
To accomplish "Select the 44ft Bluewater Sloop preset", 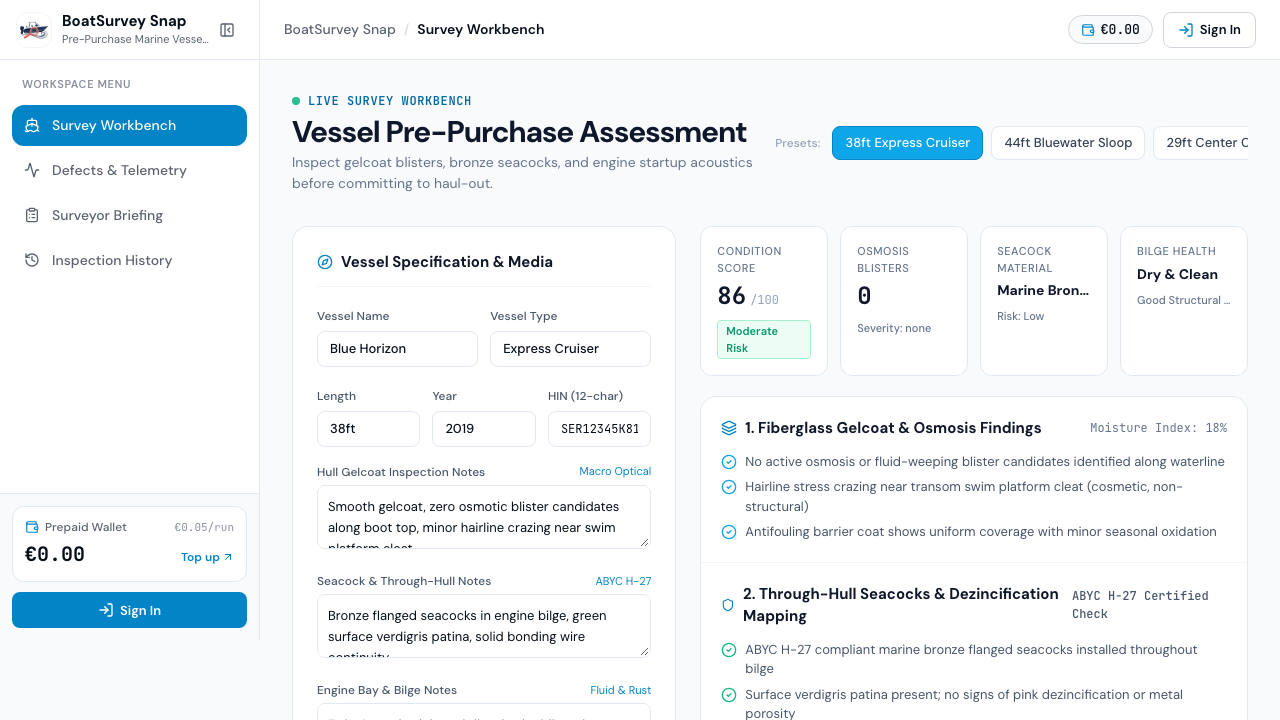I will (1068, 143).
